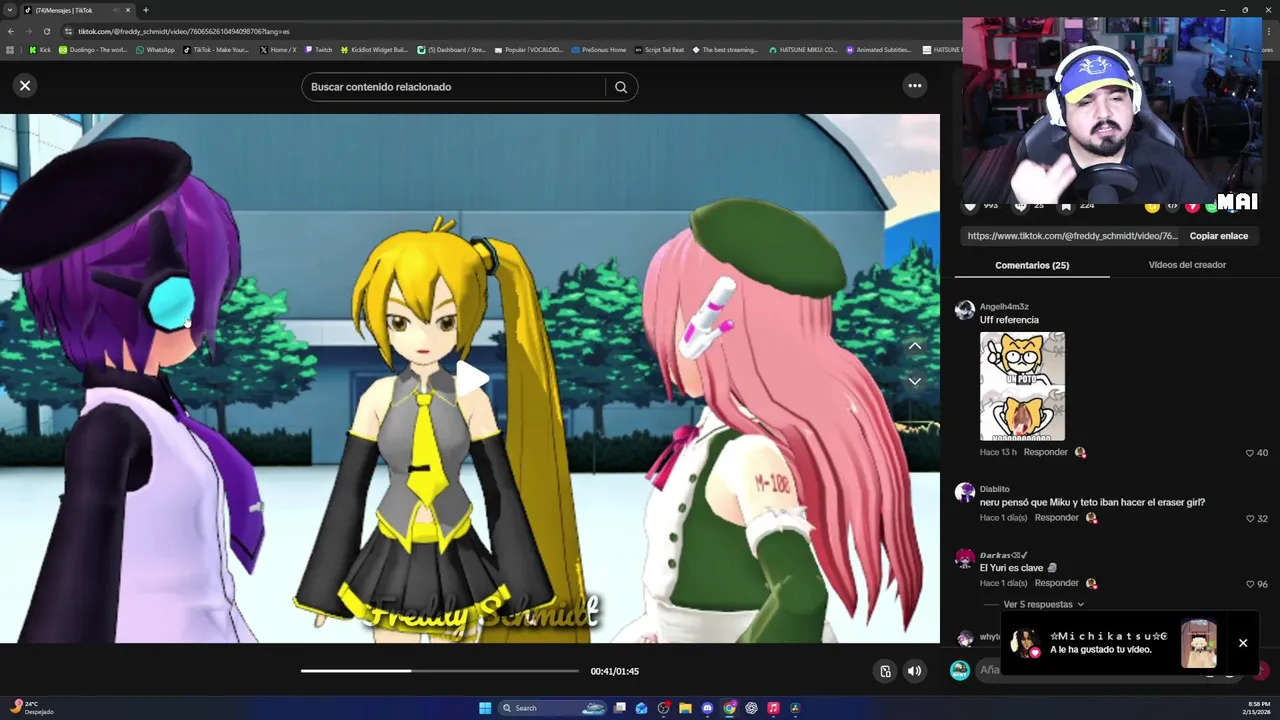Open the 'Animated Subtitles...' bookmark
Image resolution: width=1280 pixels, height=720 pixels.
[879, 49]
